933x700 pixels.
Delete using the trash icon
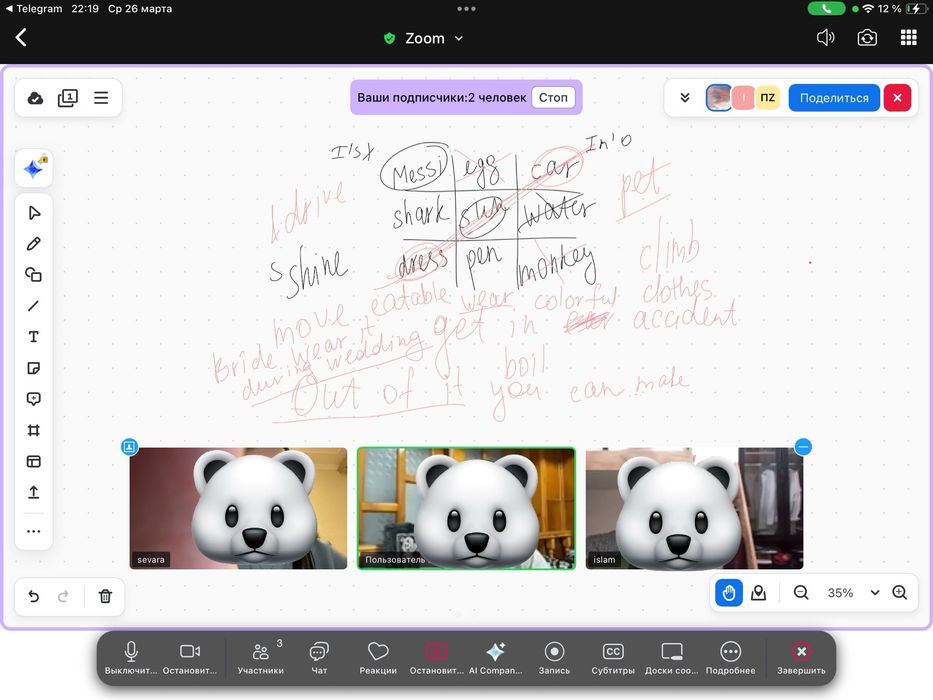coord(105,596)
